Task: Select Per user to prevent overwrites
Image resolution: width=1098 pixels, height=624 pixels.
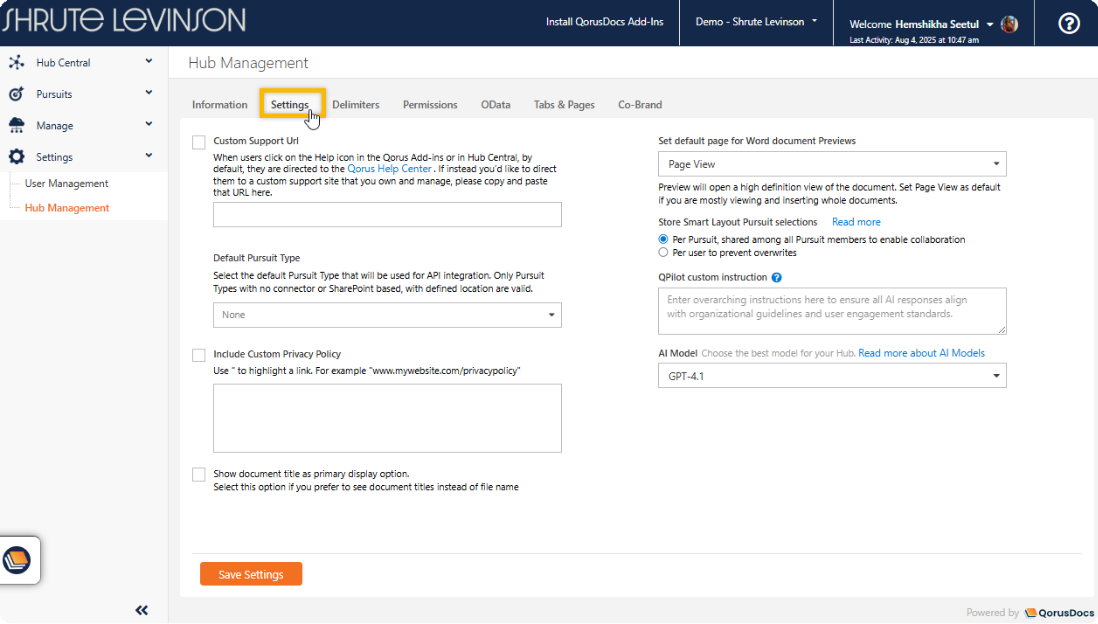Action: 663,253
